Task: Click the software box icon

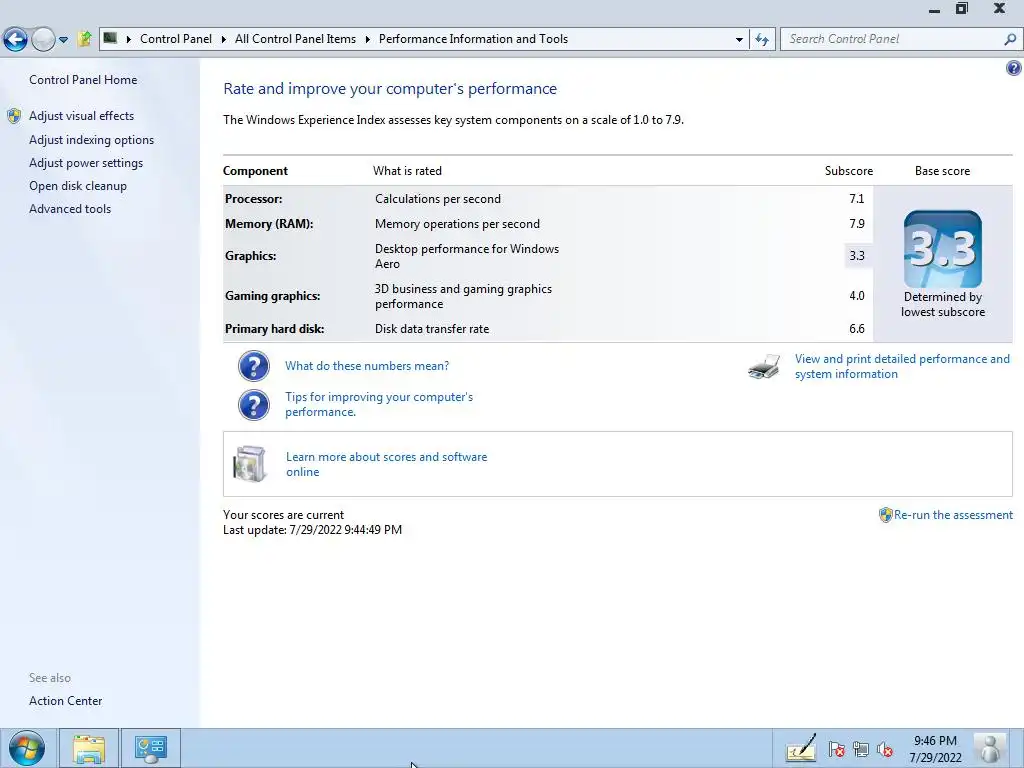Action: click(250, 464)
